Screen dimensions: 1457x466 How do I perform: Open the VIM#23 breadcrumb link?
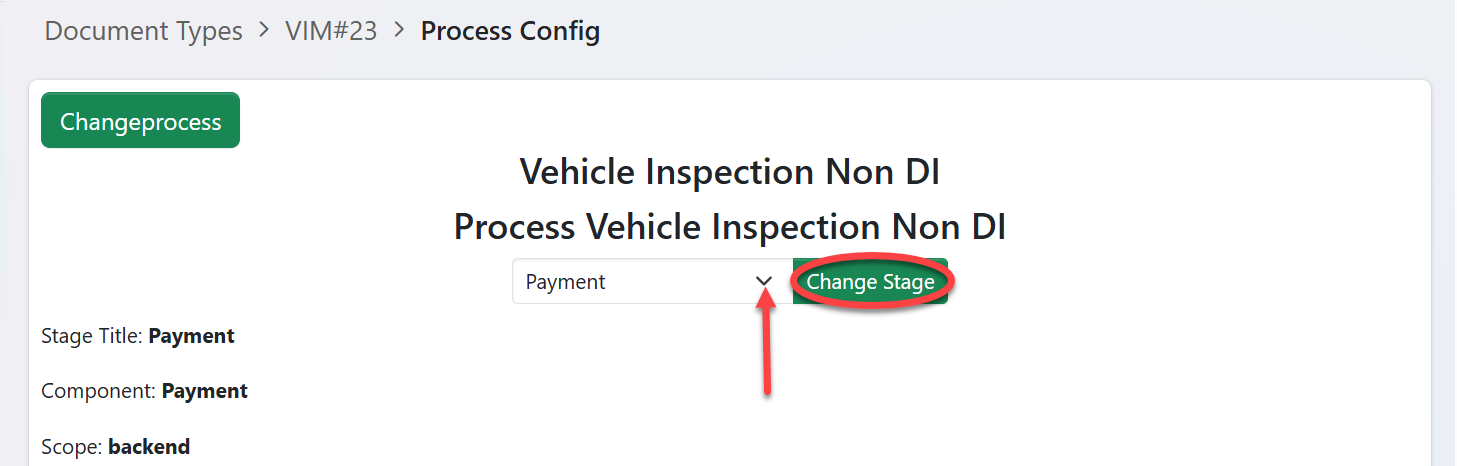(x=331, y=31)
